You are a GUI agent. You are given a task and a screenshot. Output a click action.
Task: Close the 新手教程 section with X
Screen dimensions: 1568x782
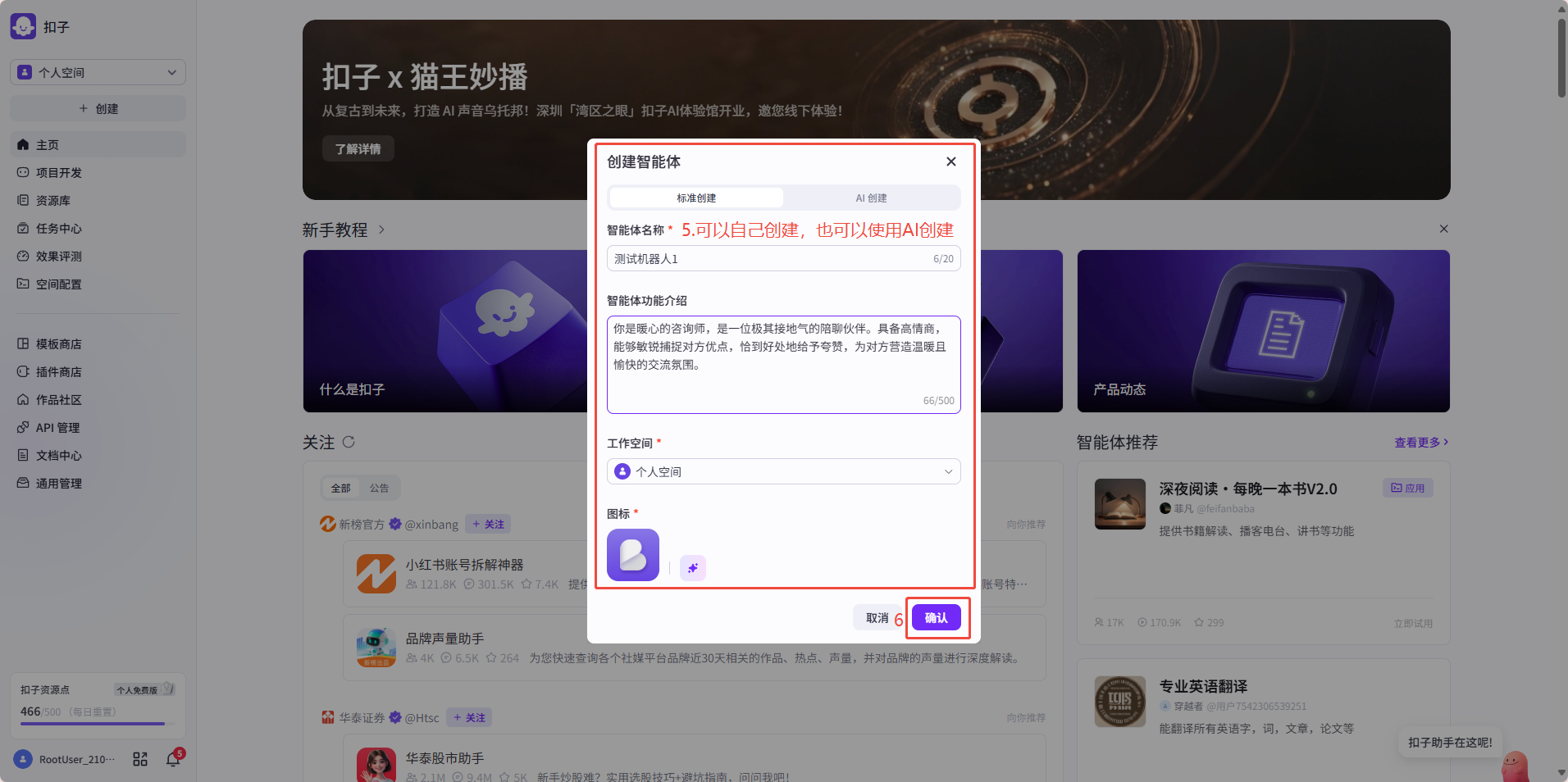click(1443, 229)
